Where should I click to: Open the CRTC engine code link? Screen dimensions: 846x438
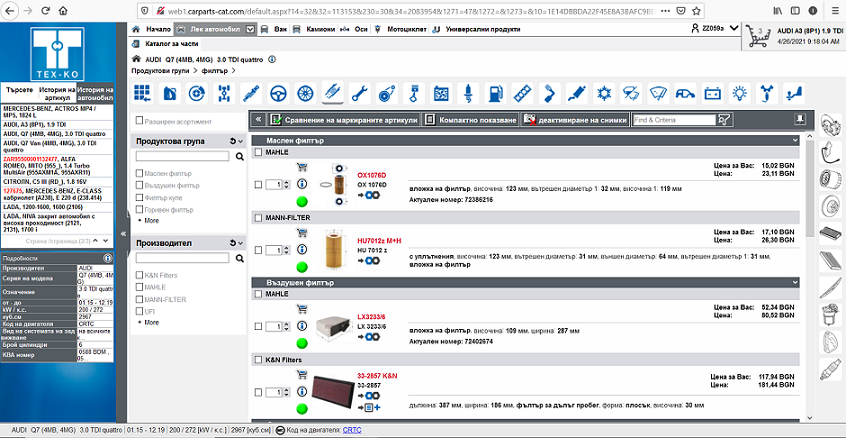[x=352, y=430]
